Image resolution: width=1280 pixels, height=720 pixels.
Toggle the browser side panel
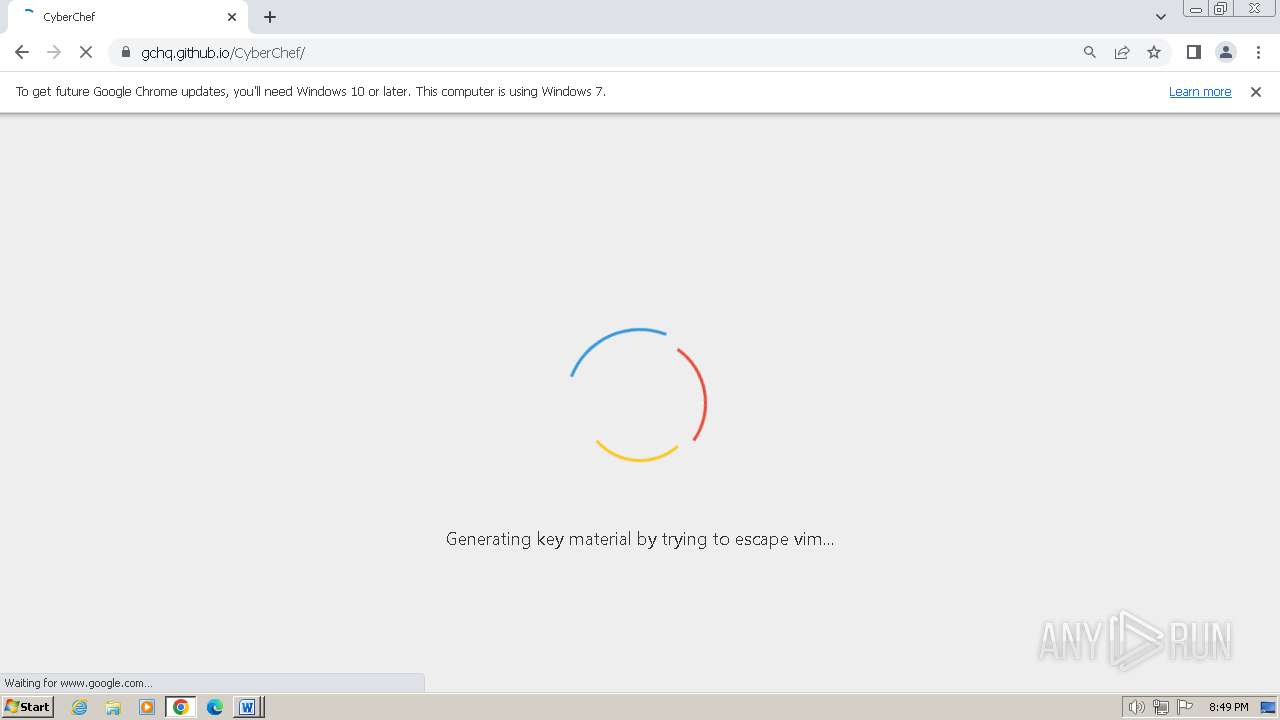pyautogui.click(x=1193, y=52)
